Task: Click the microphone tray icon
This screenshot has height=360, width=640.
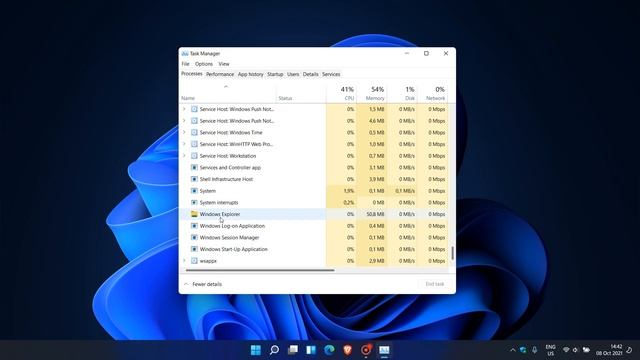Action: [535, 350]
